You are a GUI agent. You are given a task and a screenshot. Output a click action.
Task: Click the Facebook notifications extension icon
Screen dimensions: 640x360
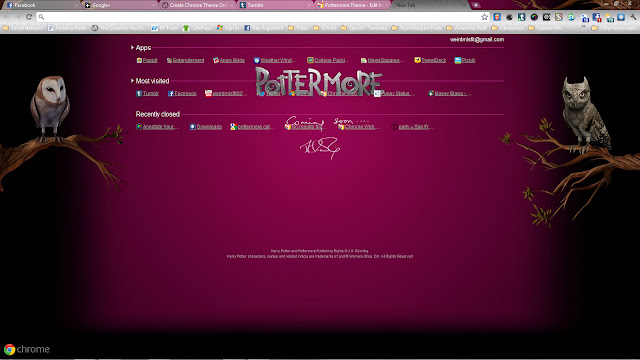[596, 17]
